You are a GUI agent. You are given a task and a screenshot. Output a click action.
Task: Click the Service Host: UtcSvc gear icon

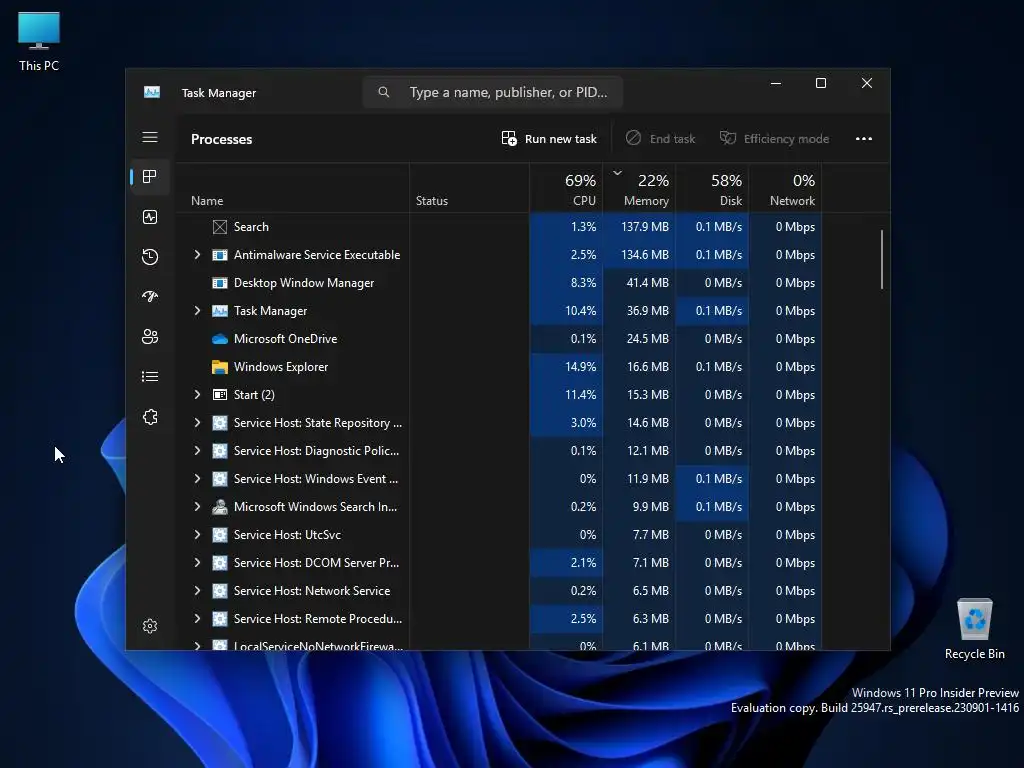point(220,535)
